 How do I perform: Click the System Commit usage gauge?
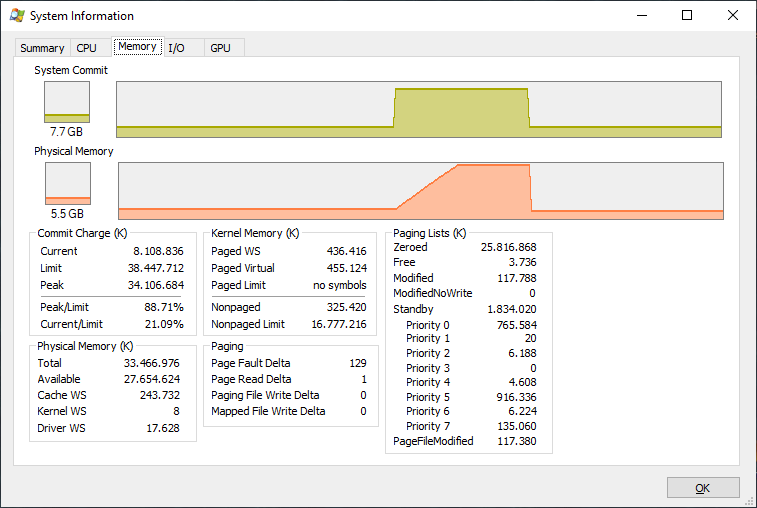67,102
